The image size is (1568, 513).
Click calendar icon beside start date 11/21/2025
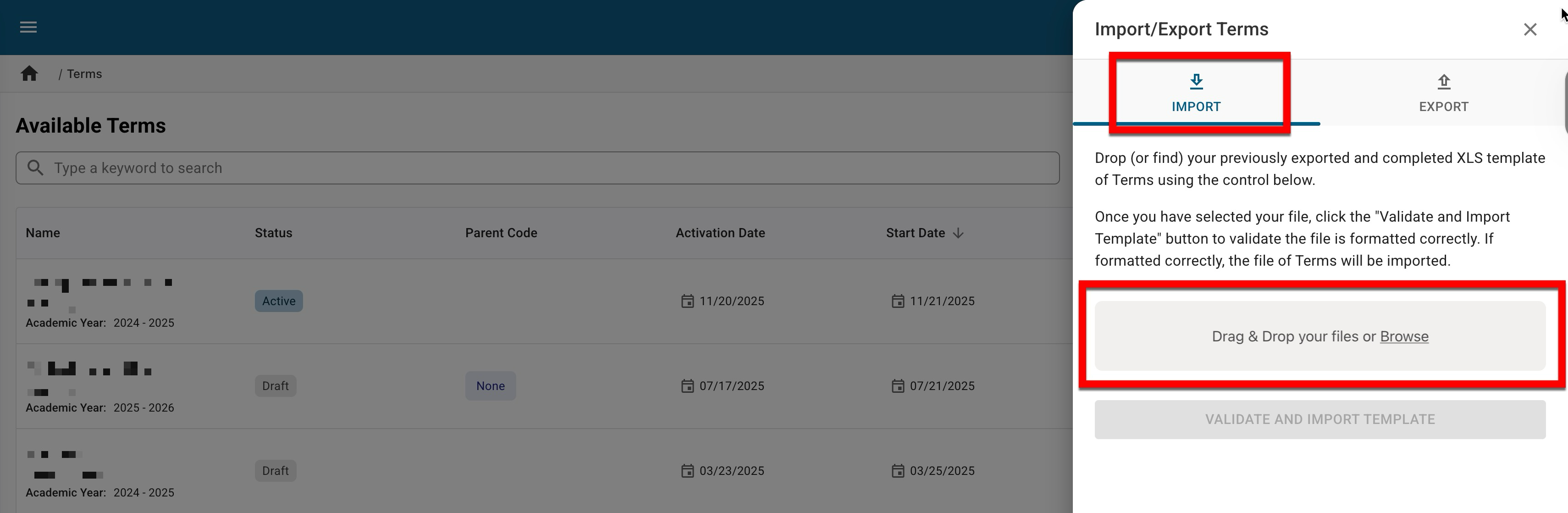(x=898, y=301)
